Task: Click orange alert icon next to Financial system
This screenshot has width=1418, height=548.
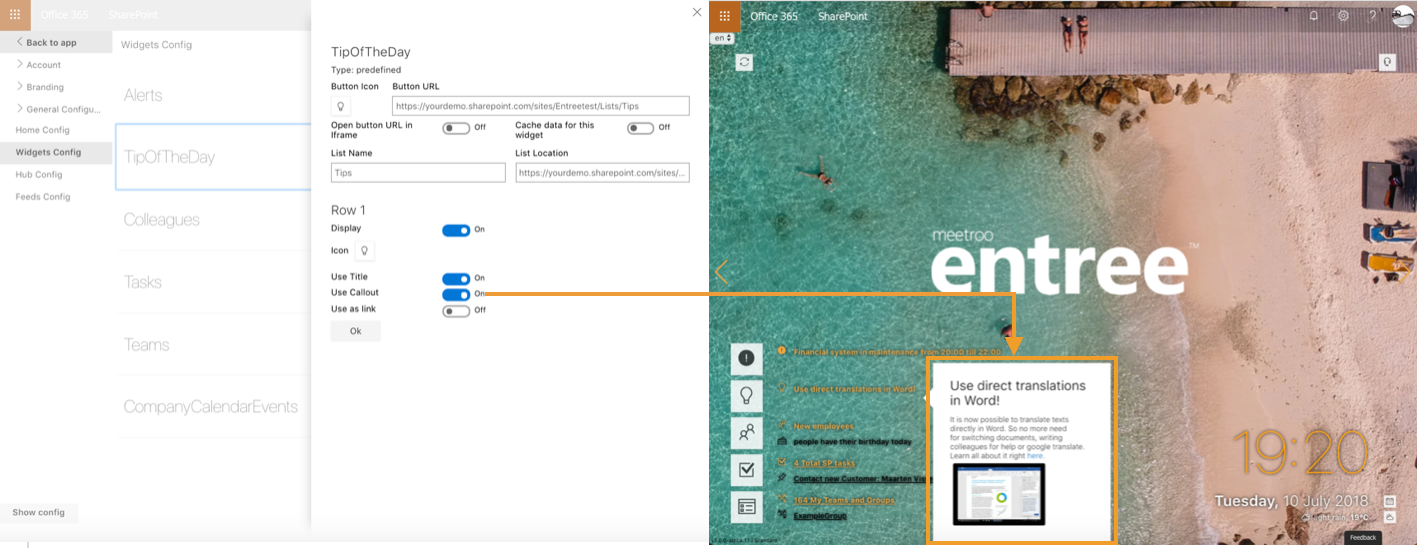Action: pyautogui.click(x=782, y=352)
